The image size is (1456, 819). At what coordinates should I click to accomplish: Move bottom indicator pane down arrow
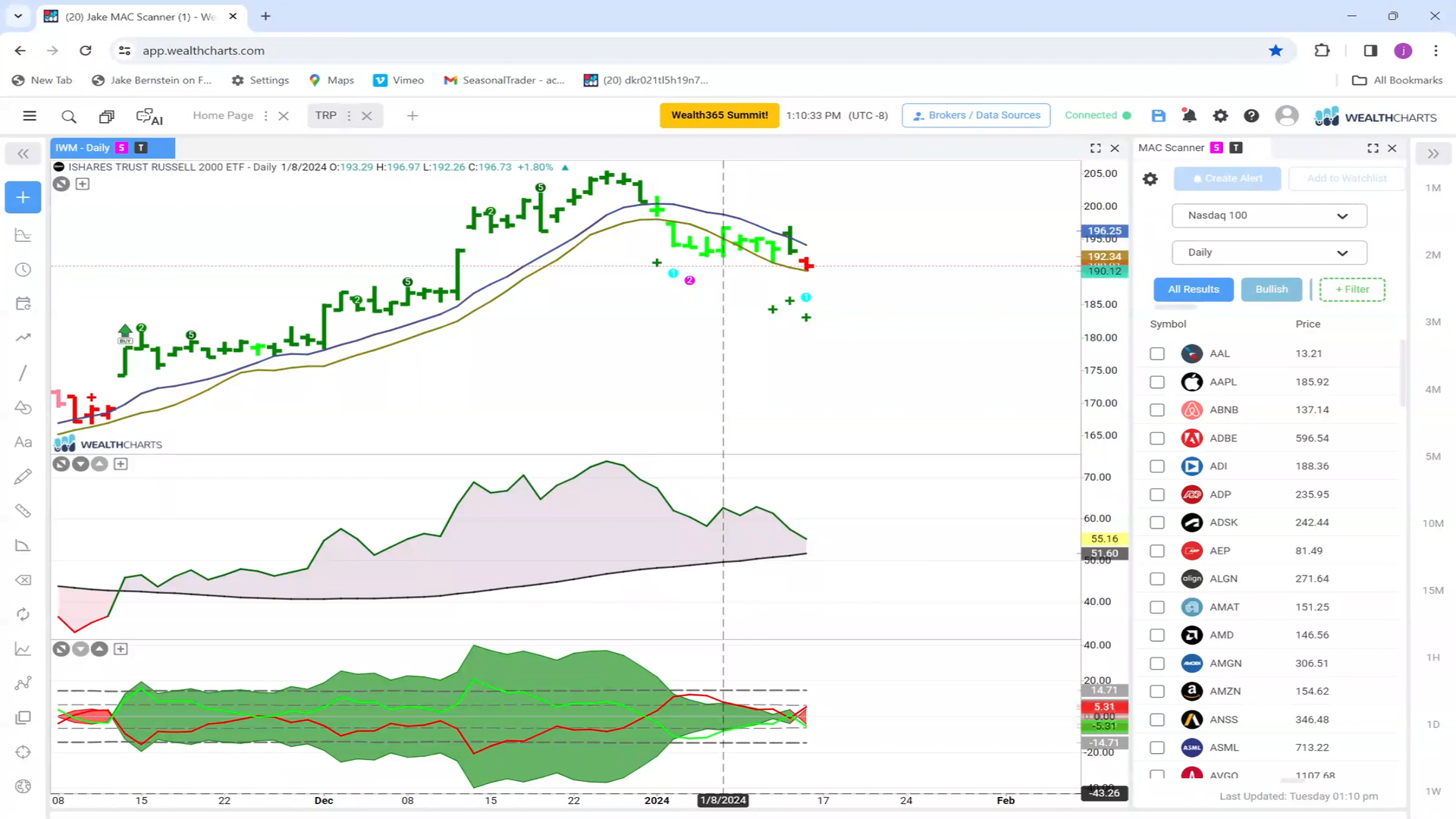point(80,649)
